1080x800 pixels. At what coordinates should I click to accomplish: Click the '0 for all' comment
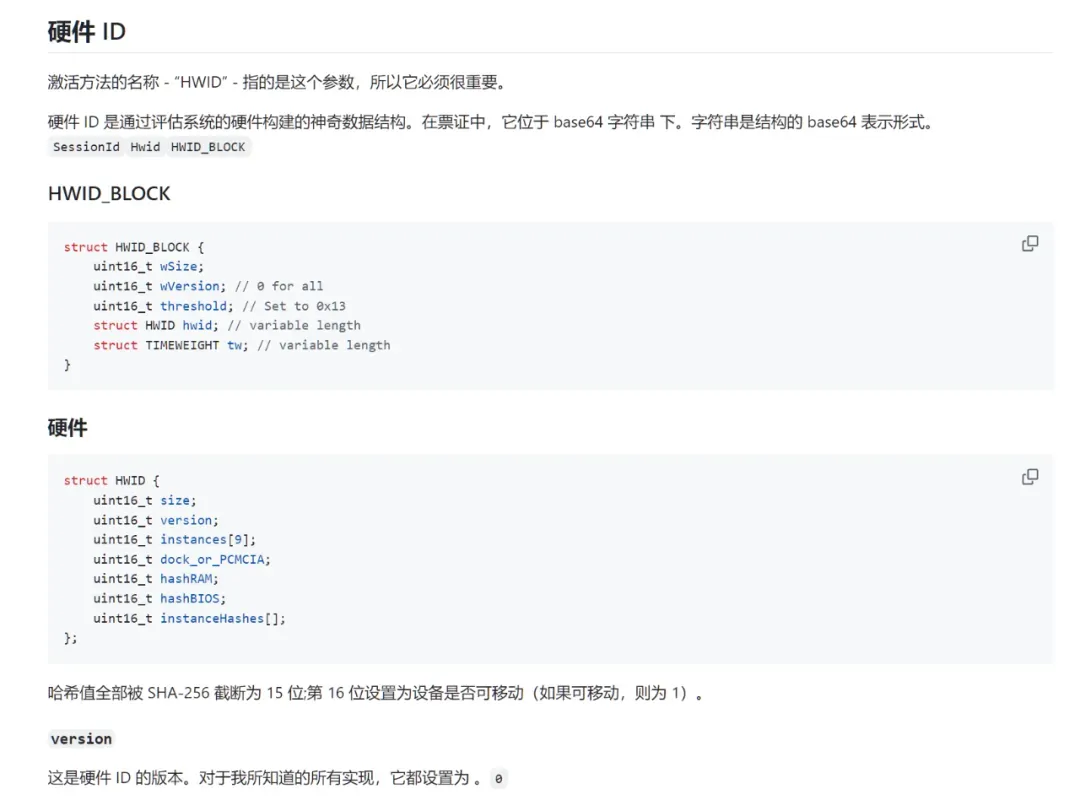click(x=279, y=286)
